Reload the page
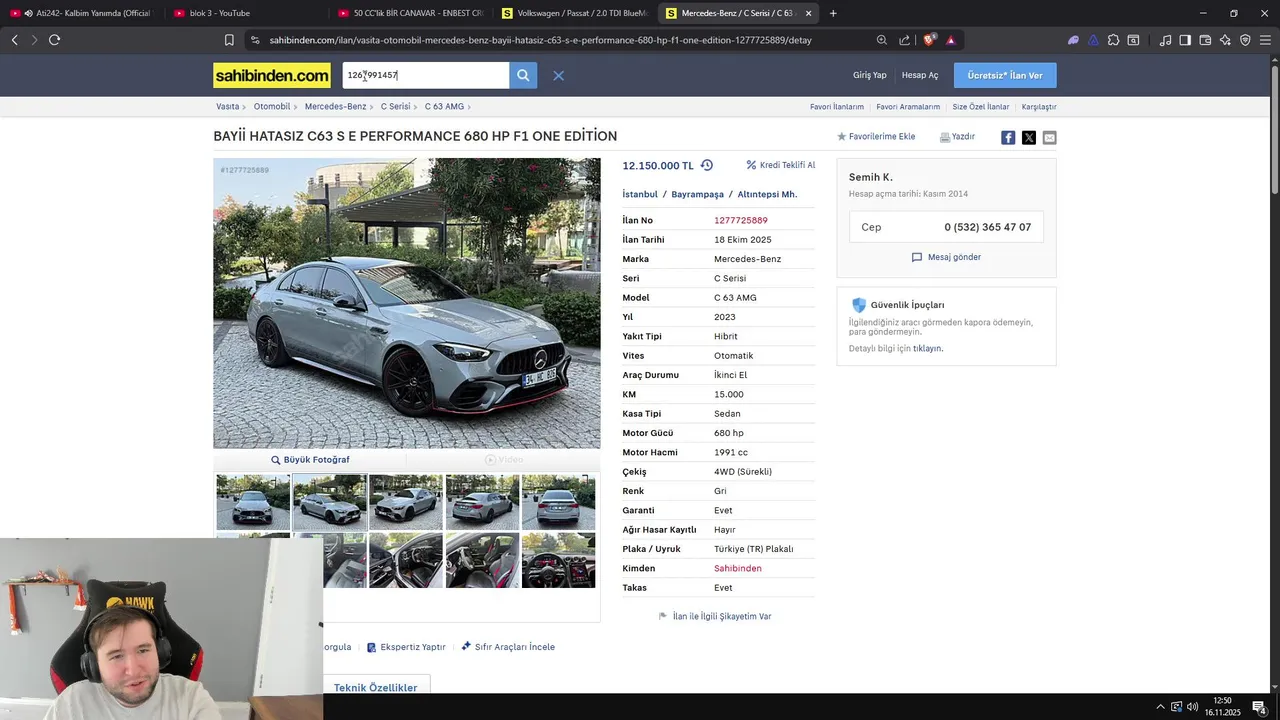Screen dimensions: 1280x720 [54, 40]
